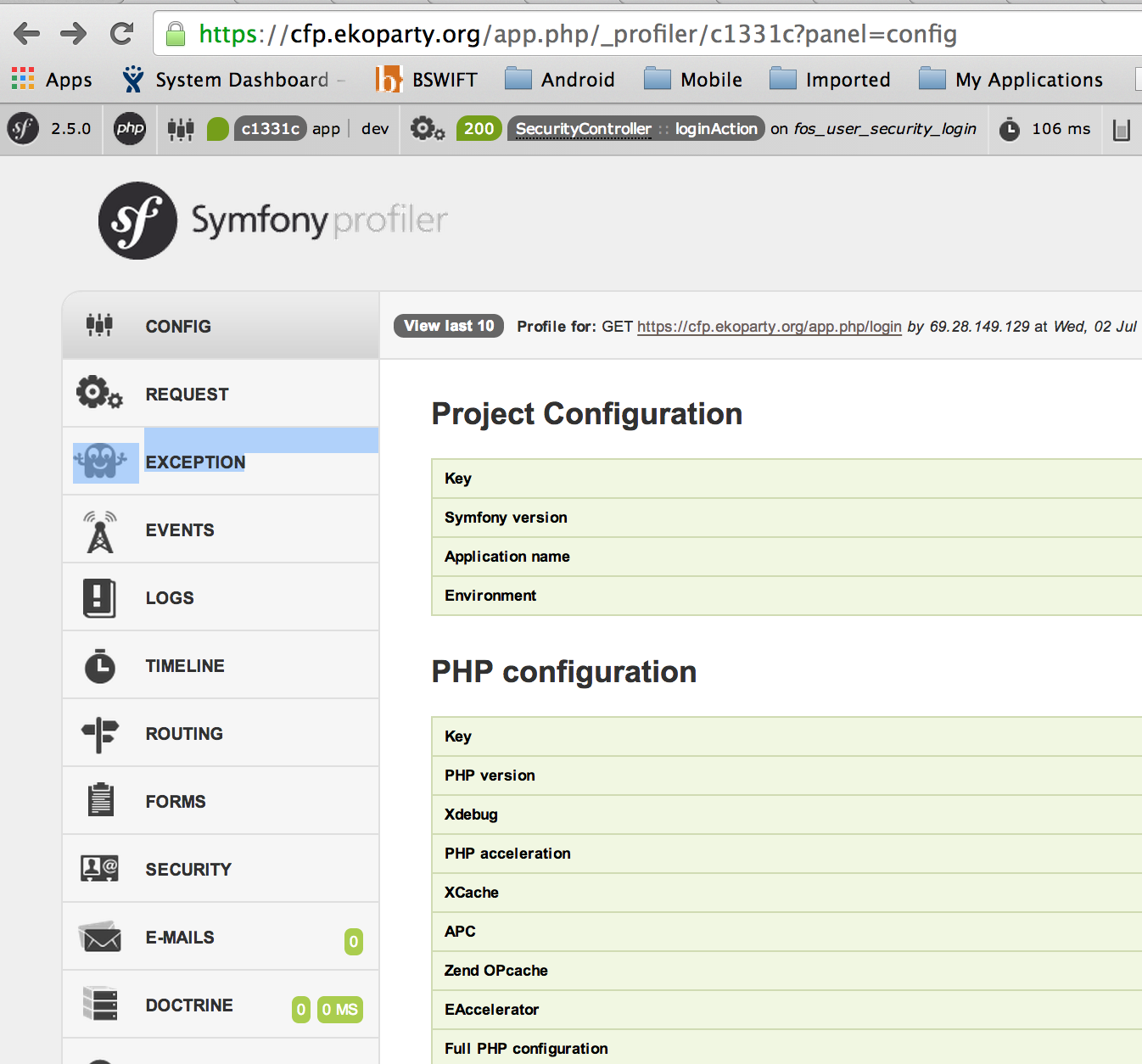Screen dimensions: 1142x1064
Task: Click the PHP acceleration row
Action: 787,854
